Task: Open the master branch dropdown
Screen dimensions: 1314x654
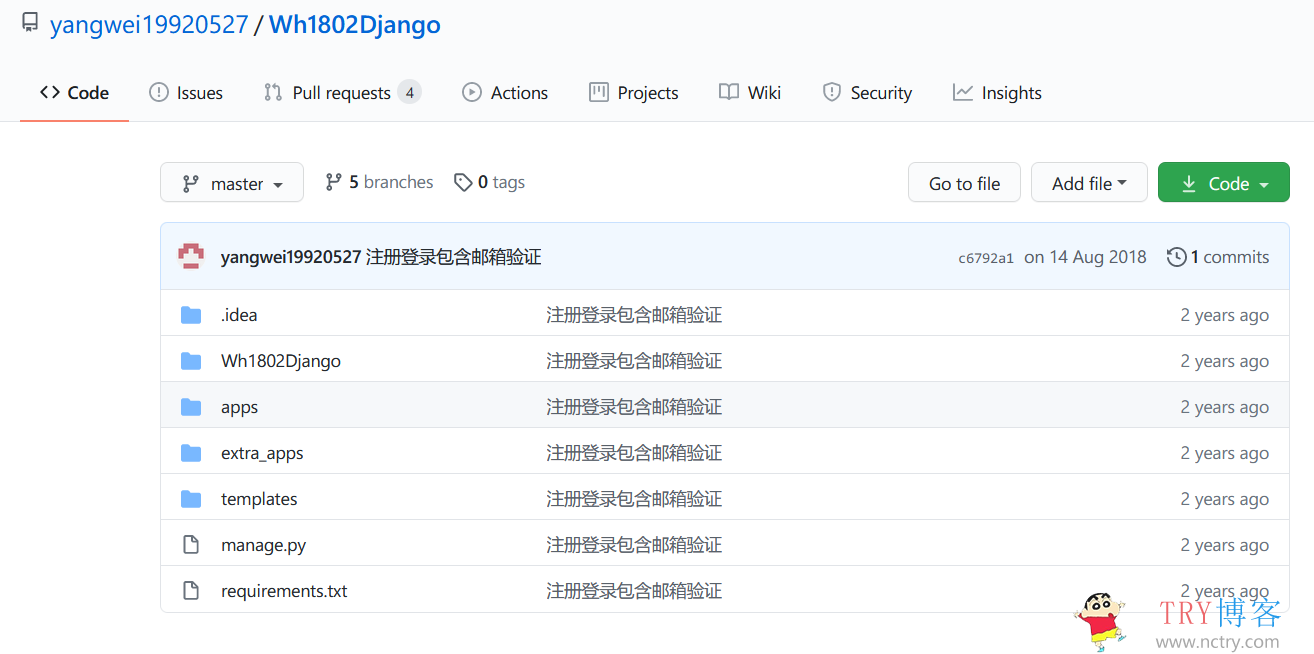Action: pos(232,183)
